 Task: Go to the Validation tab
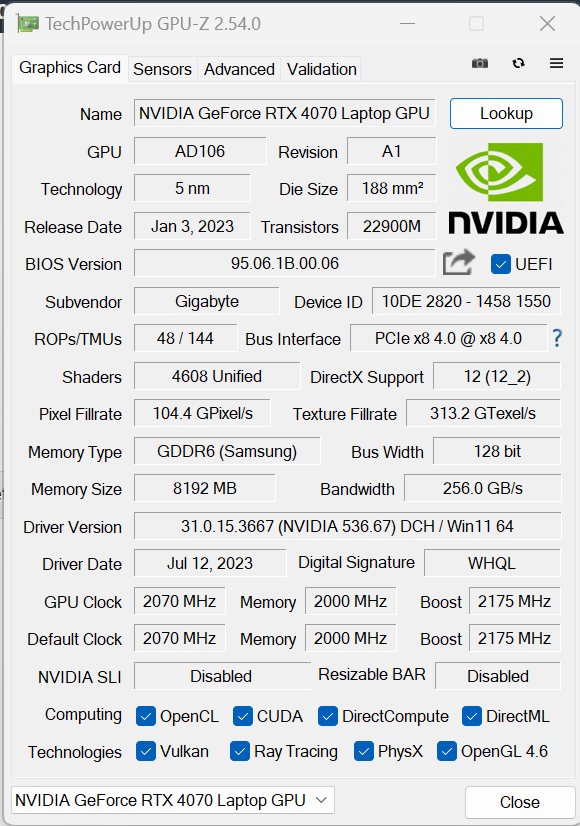pyautogui.click(x=321, y=69)
